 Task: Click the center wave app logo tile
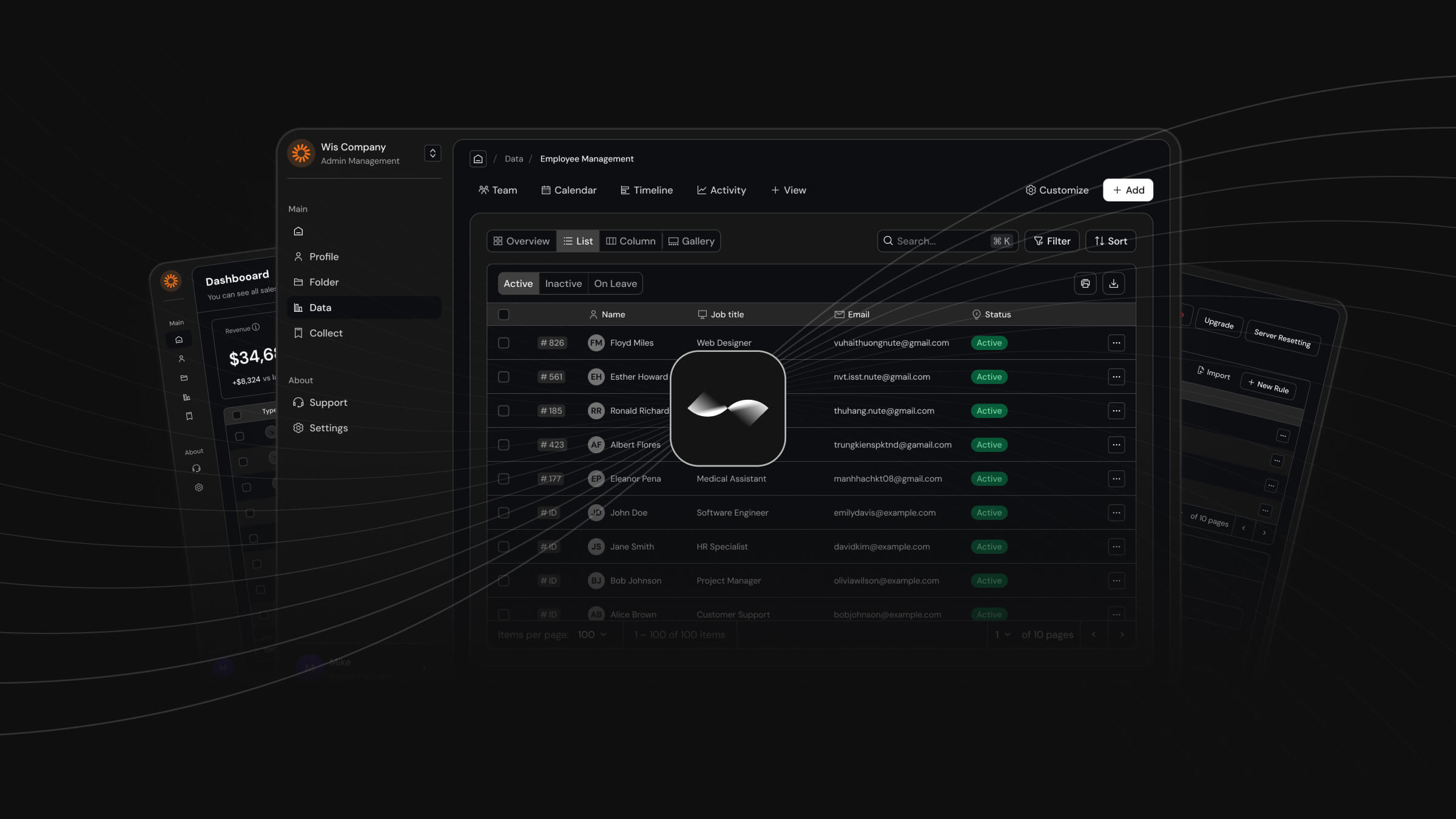[728, 408]
